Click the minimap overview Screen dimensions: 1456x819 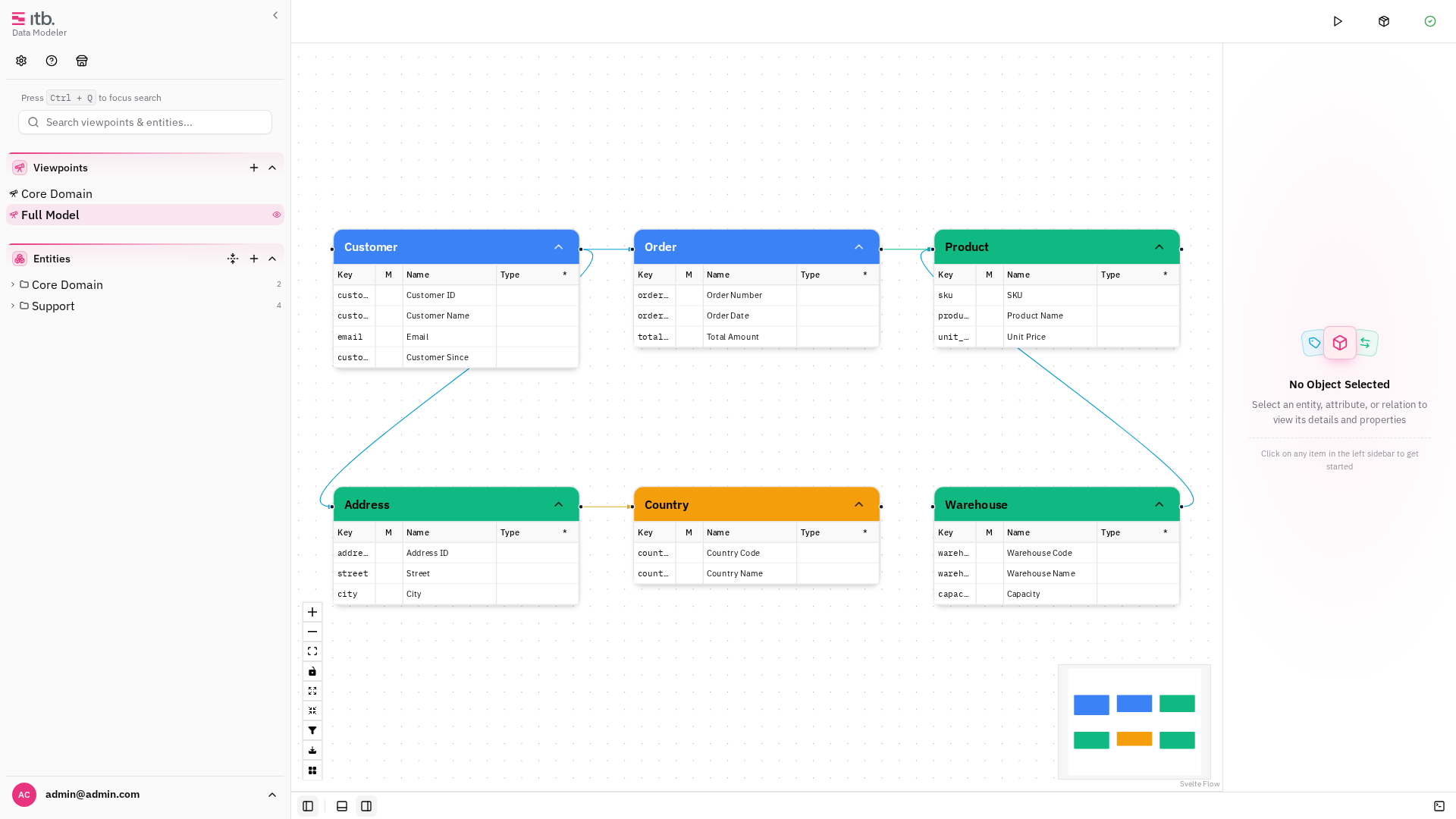point(1134,722)
